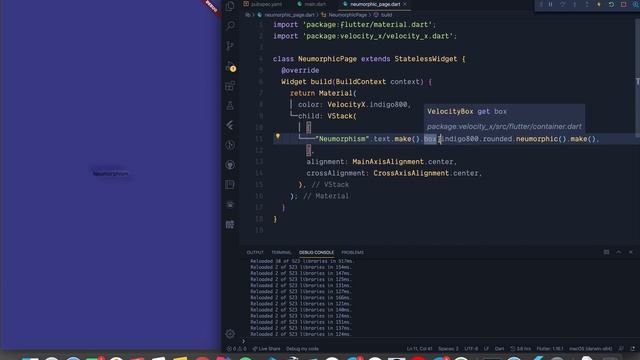Open the Search view in activity bar
This screenshot has height=360, width=640.
[230, 26]
